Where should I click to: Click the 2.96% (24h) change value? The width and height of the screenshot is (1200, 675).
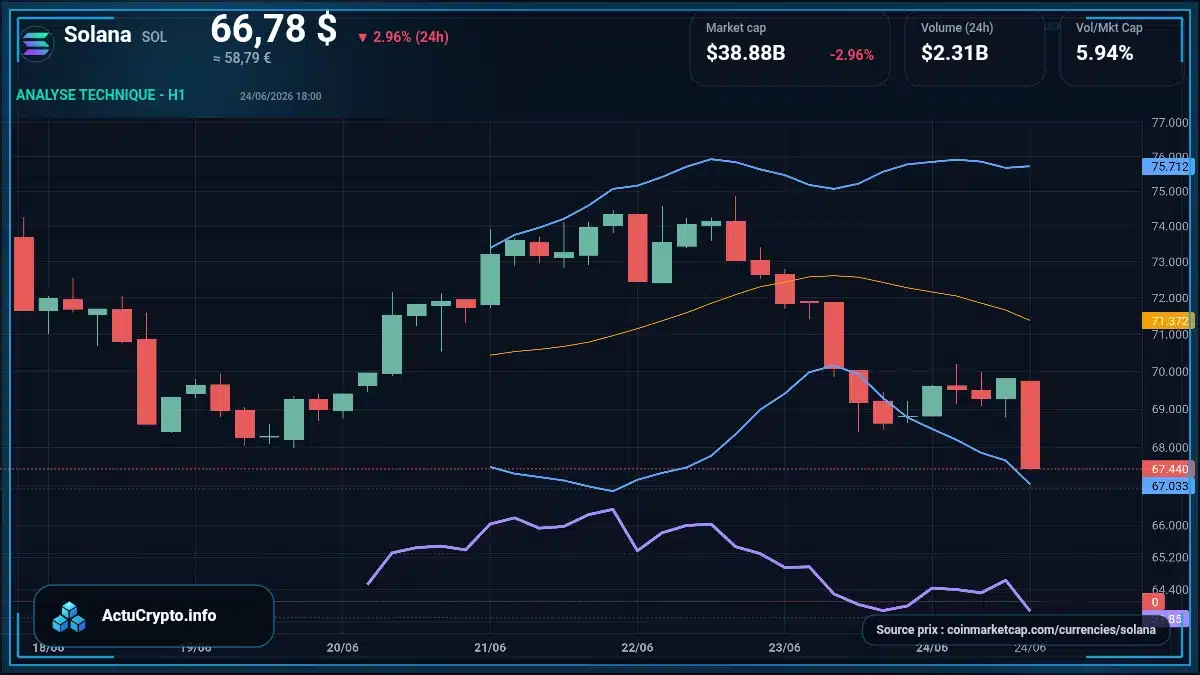tap(410, 38)
